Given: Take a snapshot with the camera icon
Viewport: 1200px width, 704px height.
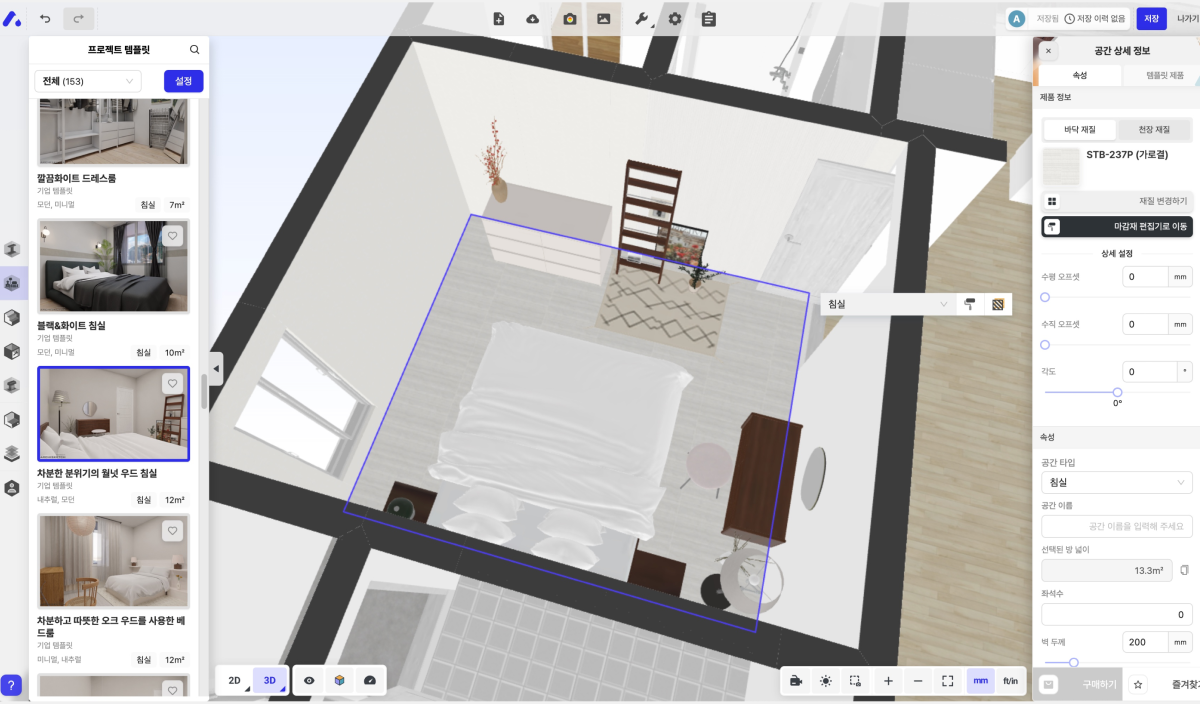Looking at the screenshot, I should (x=569, y=18).
